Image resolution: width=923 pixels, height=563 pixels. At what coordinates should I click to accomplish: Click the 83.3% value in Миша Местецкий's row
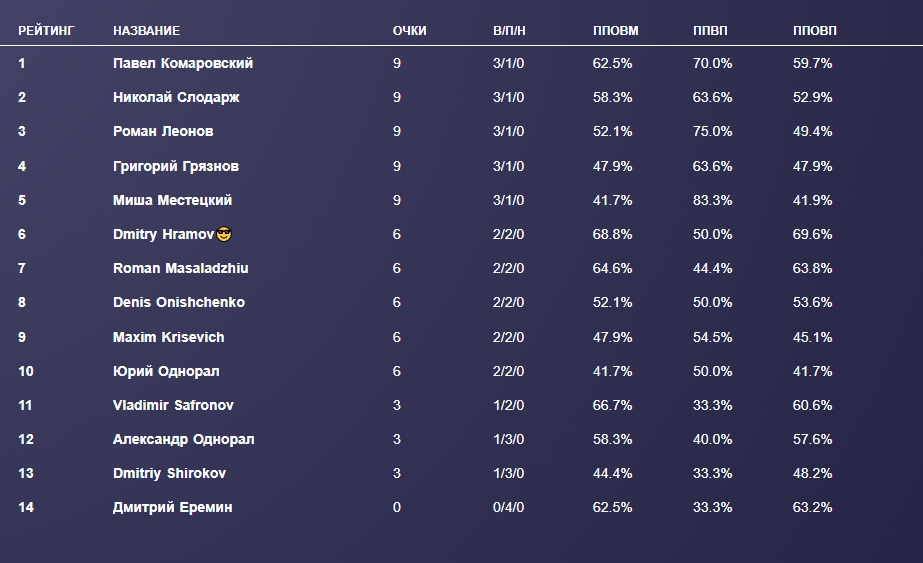pyautogui.click(x=712, y=200)
